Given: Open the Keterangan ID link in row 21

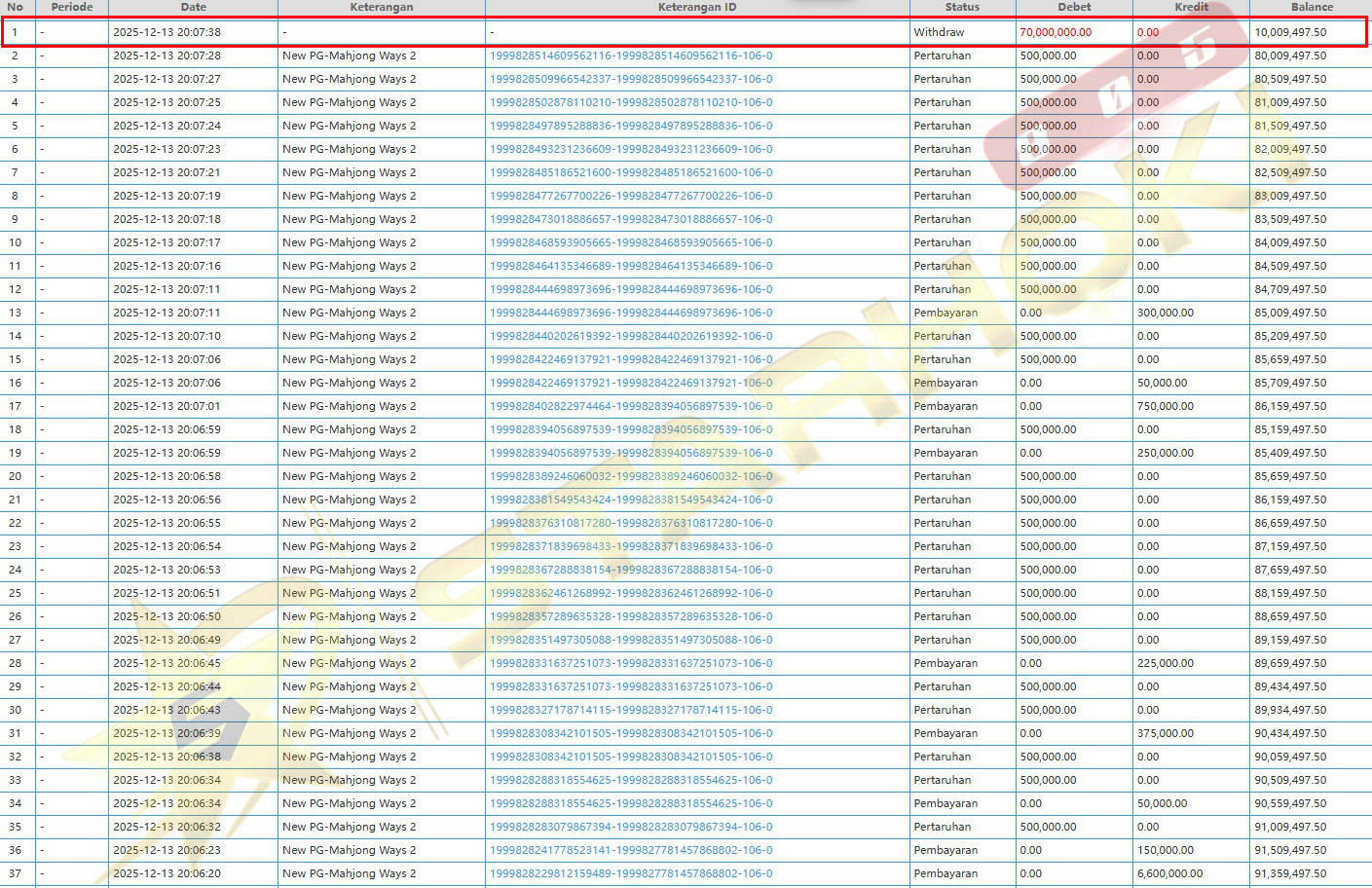Looking at the screenshot, I should point(631,499).
